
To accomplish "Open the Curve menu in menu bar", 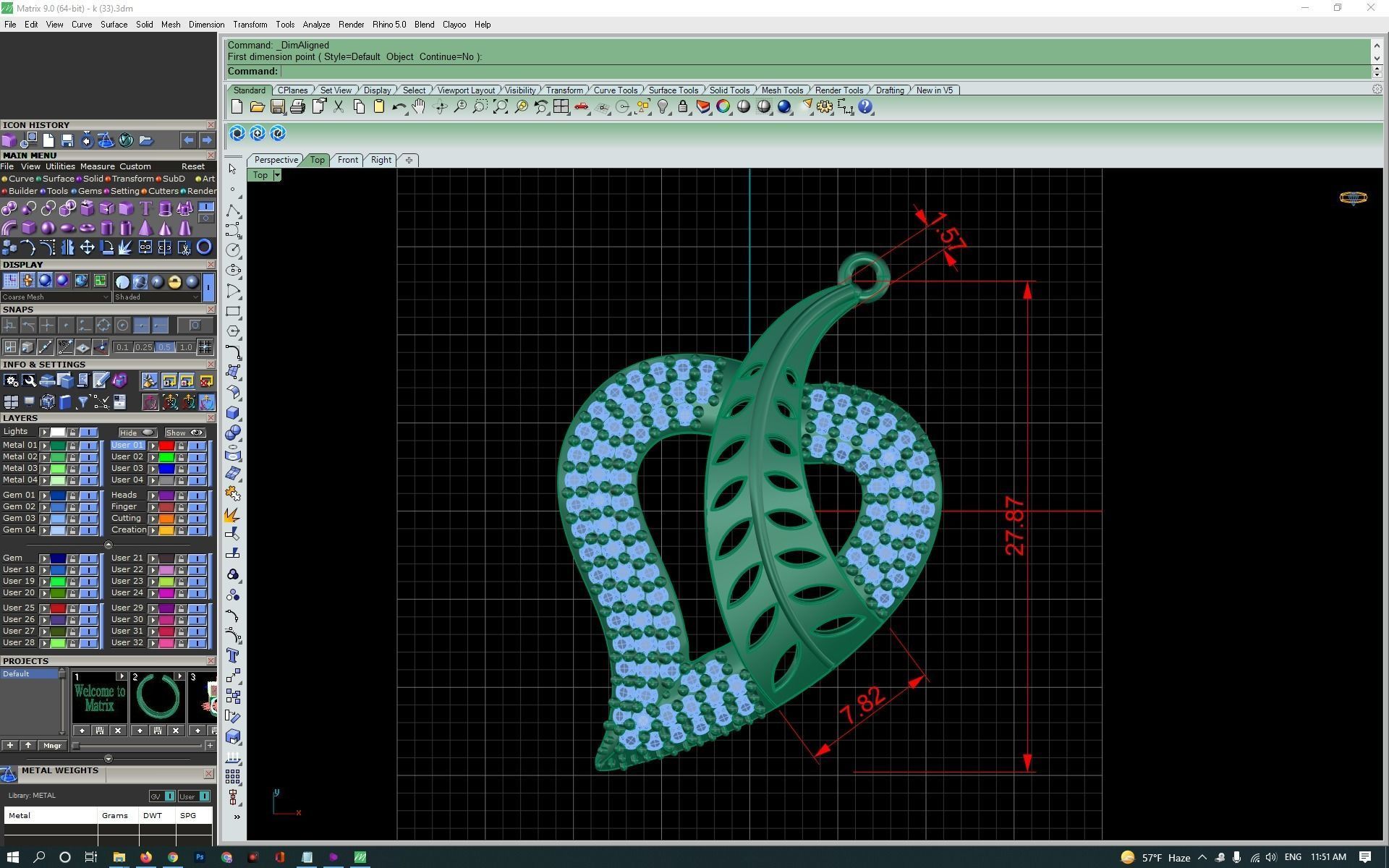I will click(81, 25).
